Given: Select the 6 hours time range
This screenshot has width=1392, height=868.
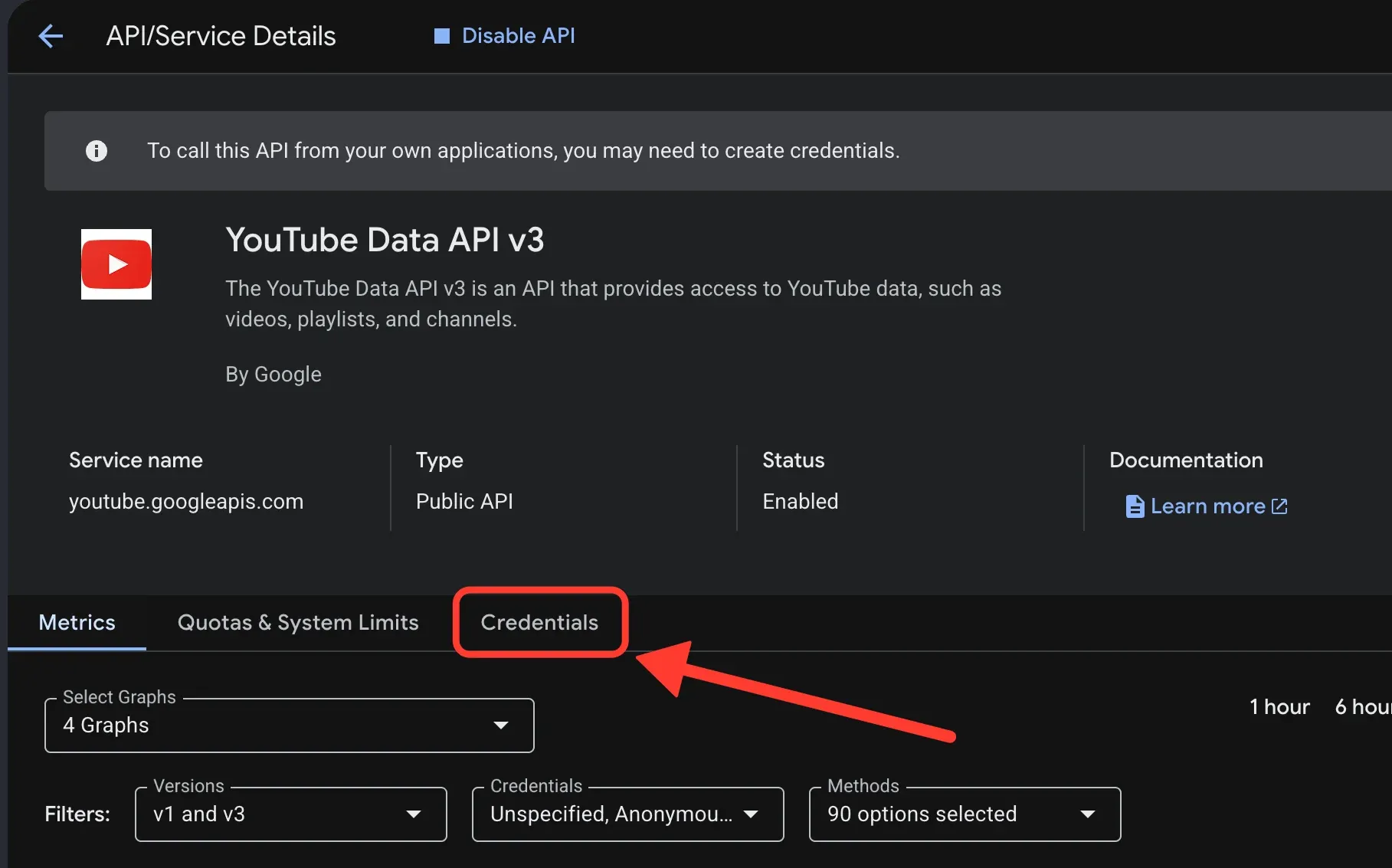Looking at the screenshot, I should pos(1363,706).
